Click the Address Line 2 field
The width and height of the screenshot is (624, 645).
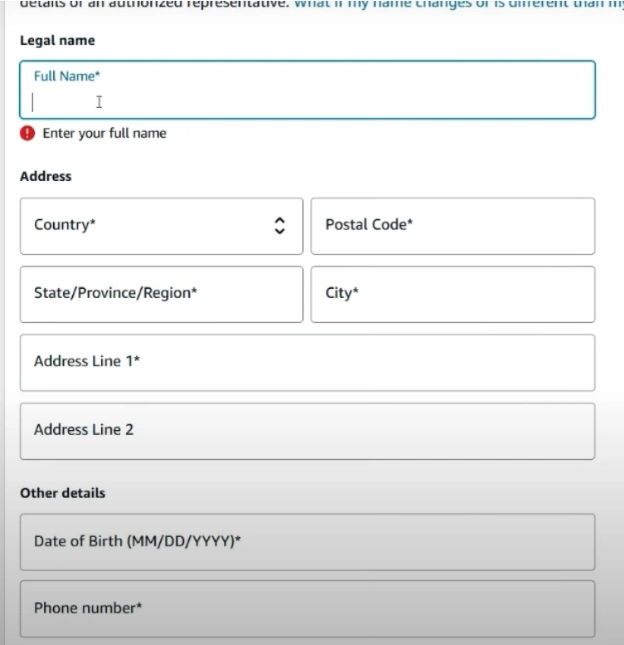tap(307, 430)
